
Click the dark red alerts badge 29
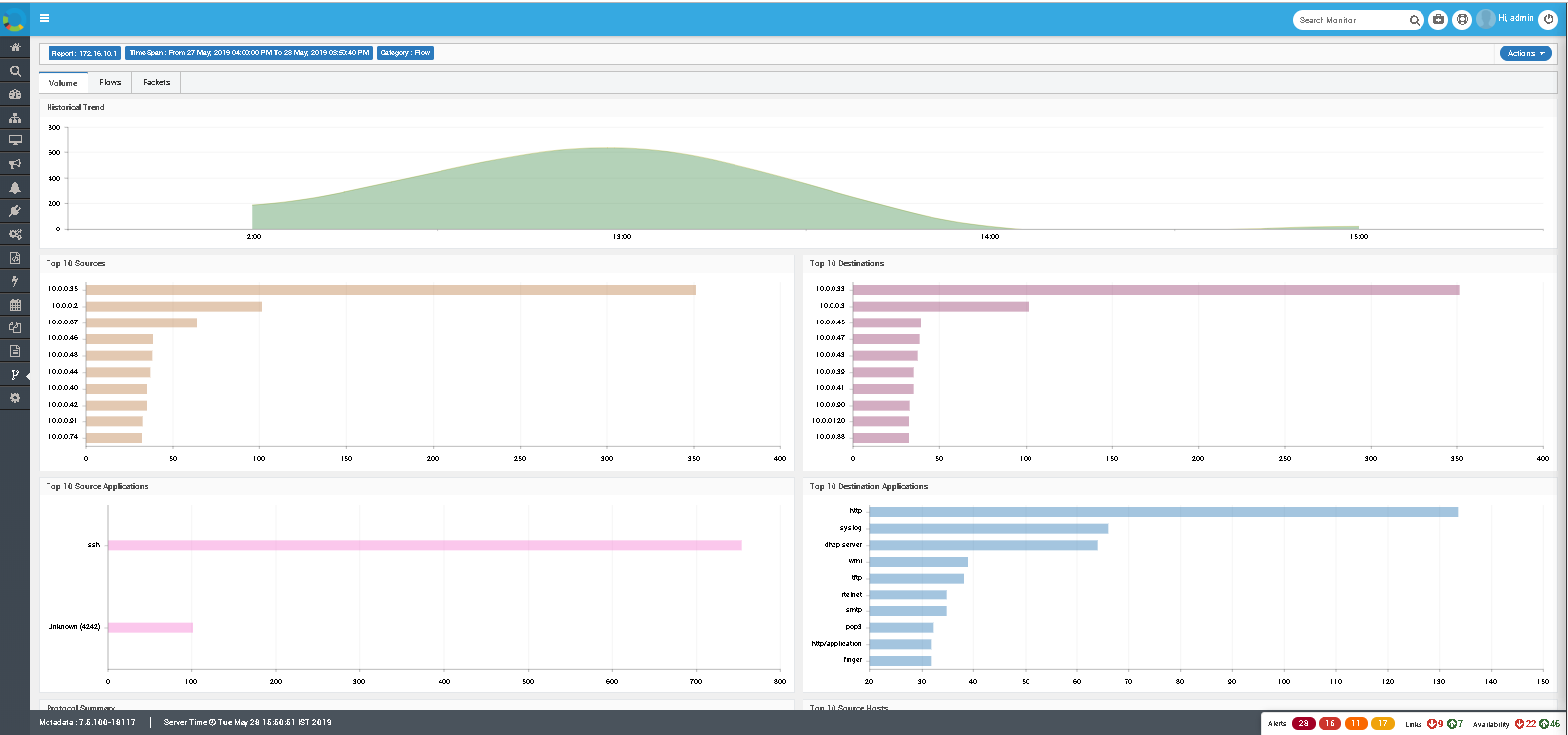coord(1304,724)
